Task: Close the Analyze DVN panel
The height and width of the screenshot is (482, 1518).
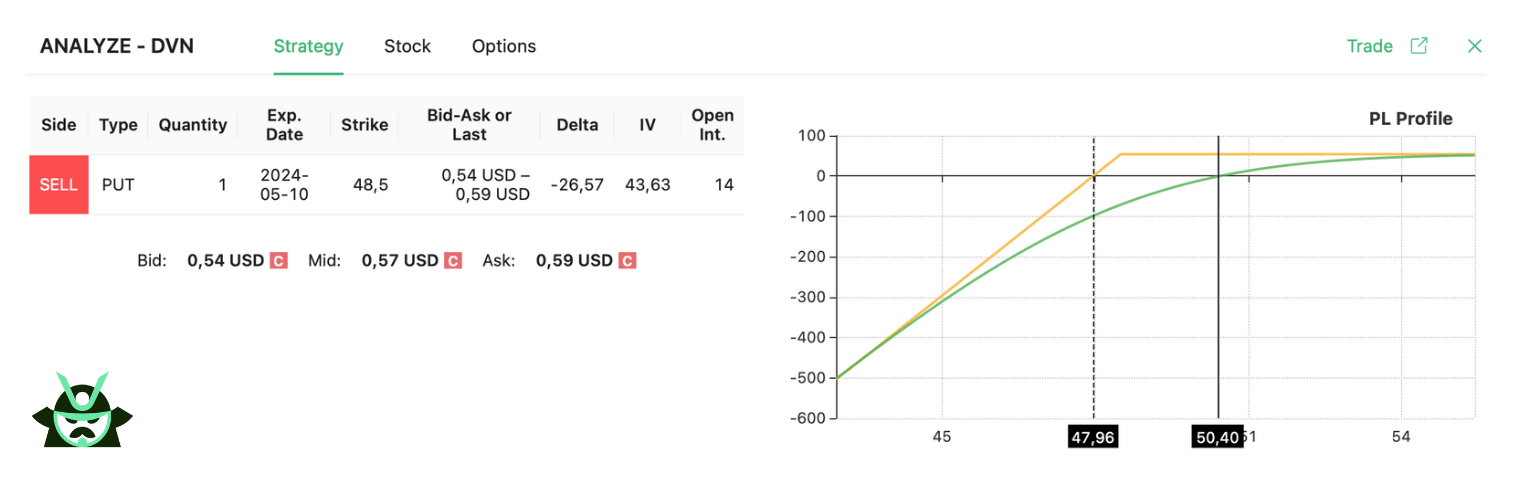Action: (x=1474, y=46)
